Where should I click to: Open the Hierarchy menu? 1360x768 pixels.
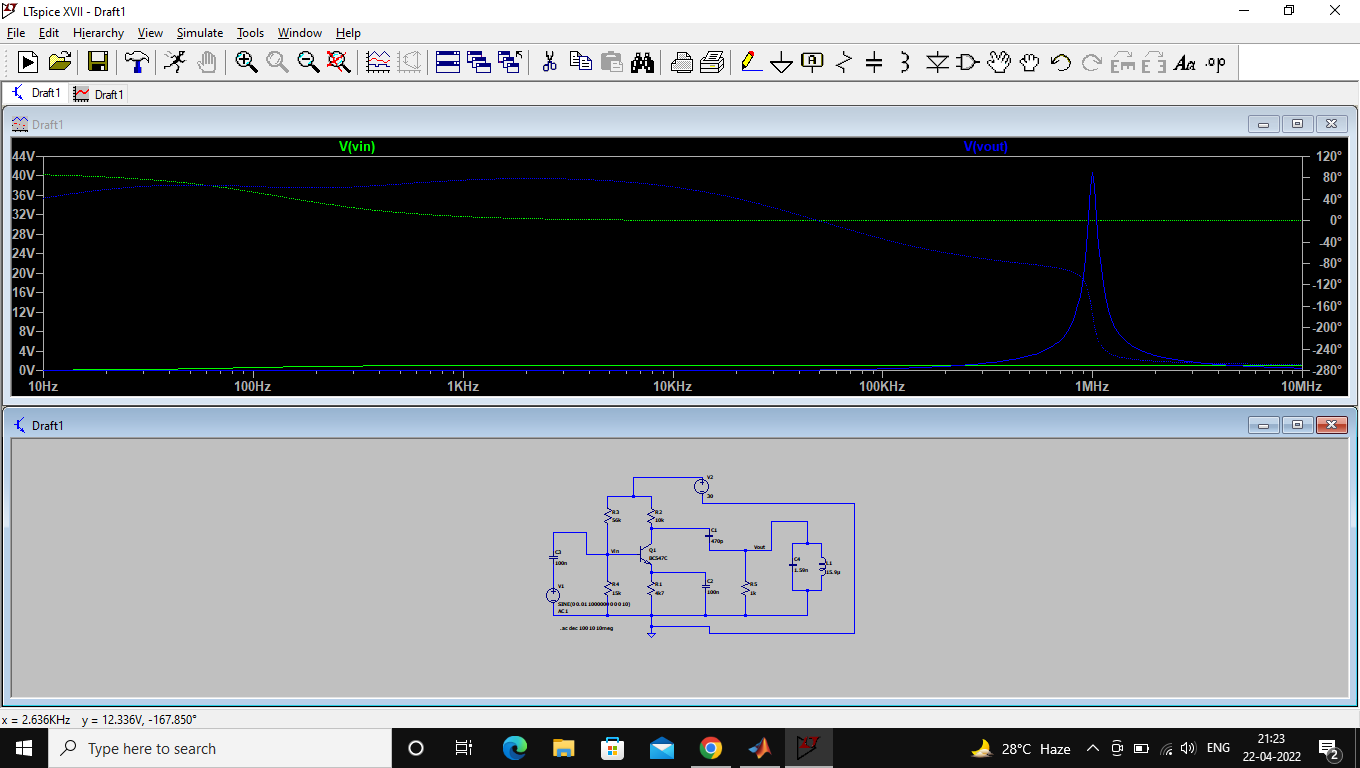coord(98,33)
